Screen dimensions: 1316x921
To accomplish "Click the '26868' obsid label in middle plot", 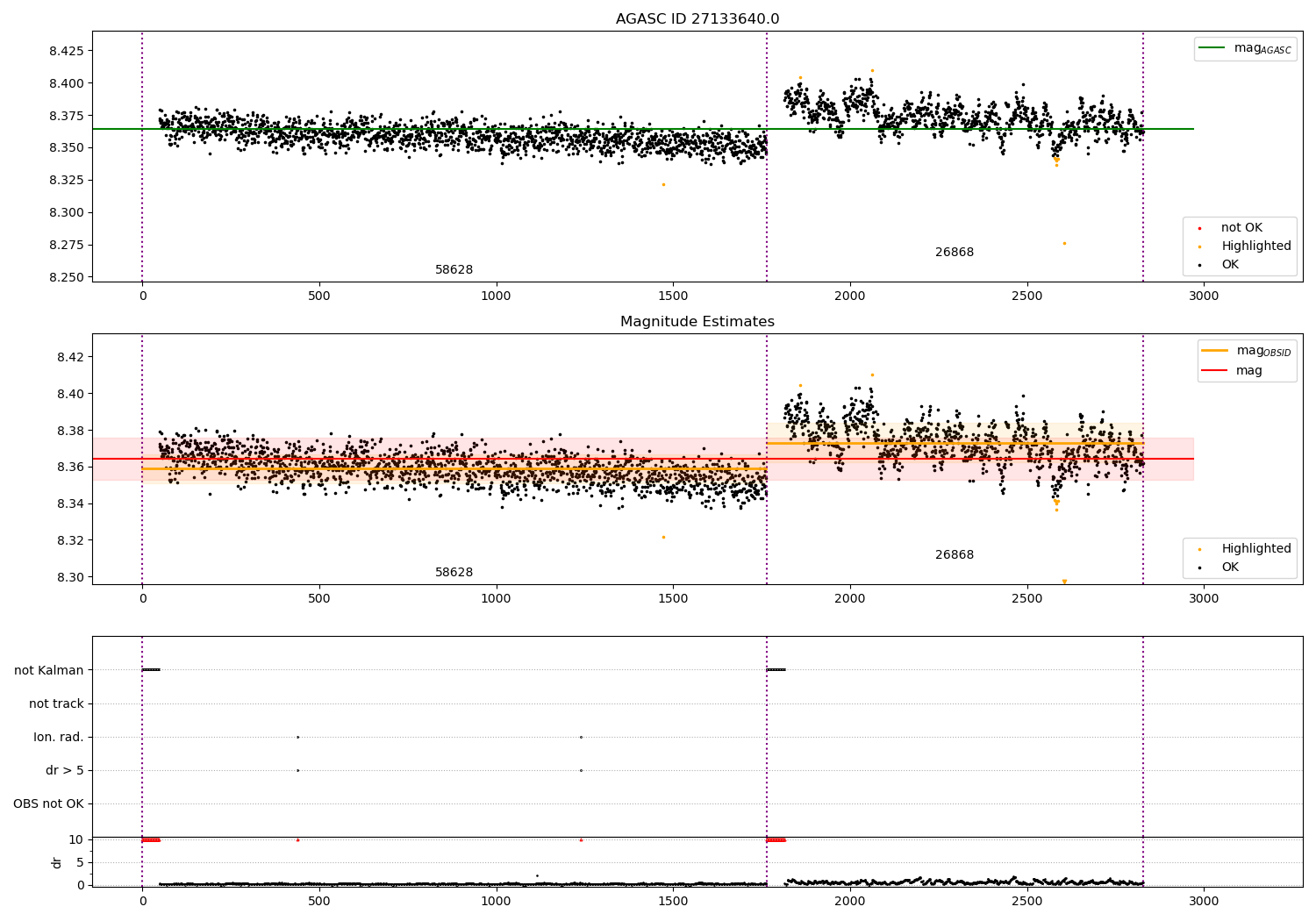I will tap(955, 555).
